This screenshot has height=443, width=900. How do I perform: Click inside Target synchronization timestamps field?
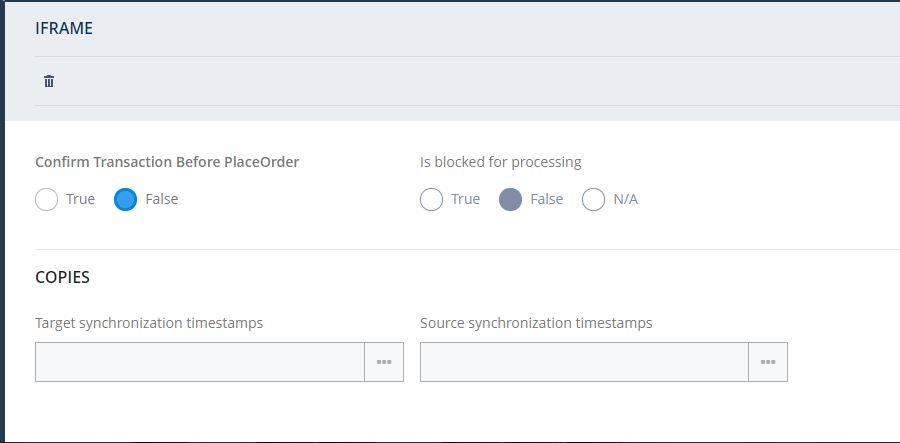[x=200, y=362]
